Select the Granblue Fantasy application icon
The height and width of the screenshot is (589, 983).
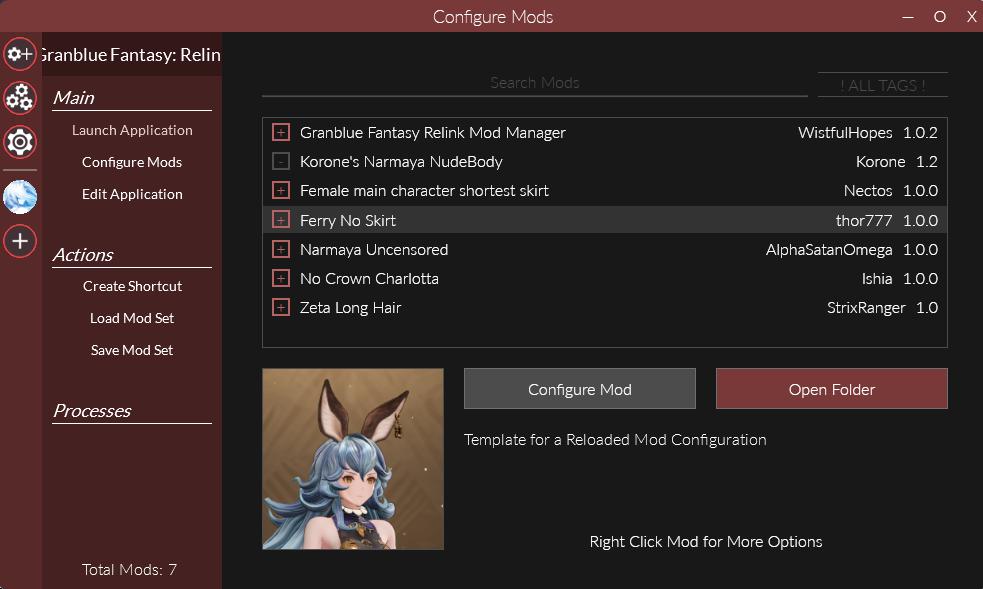pos(20,197)
